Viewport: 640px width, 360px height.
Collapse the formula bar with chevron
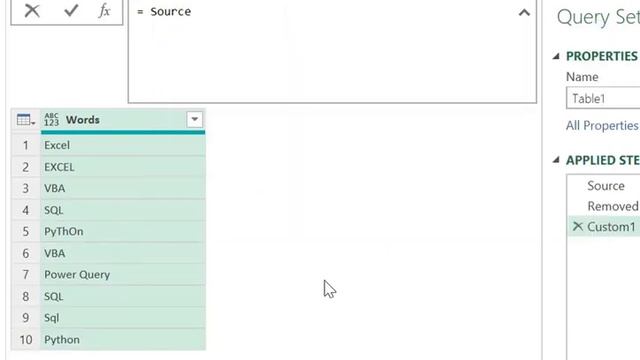pos(524,13)
